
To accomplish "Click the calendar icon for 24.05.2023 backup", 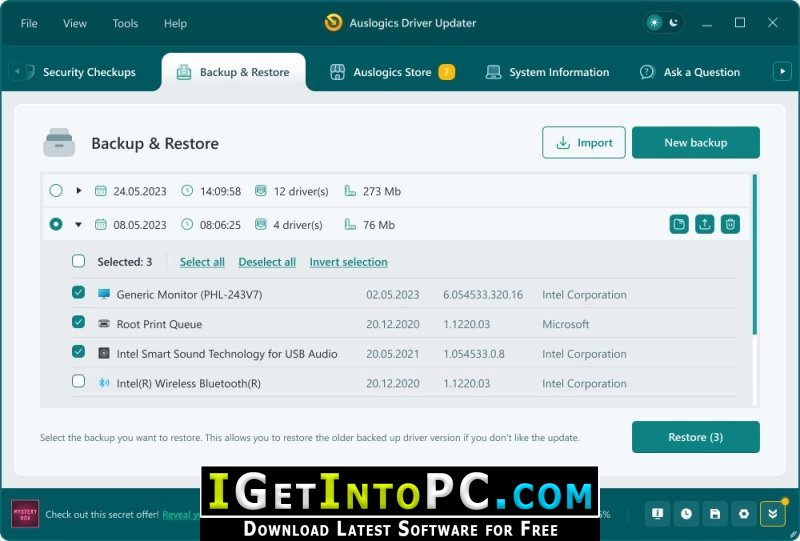I will [101, 191].
